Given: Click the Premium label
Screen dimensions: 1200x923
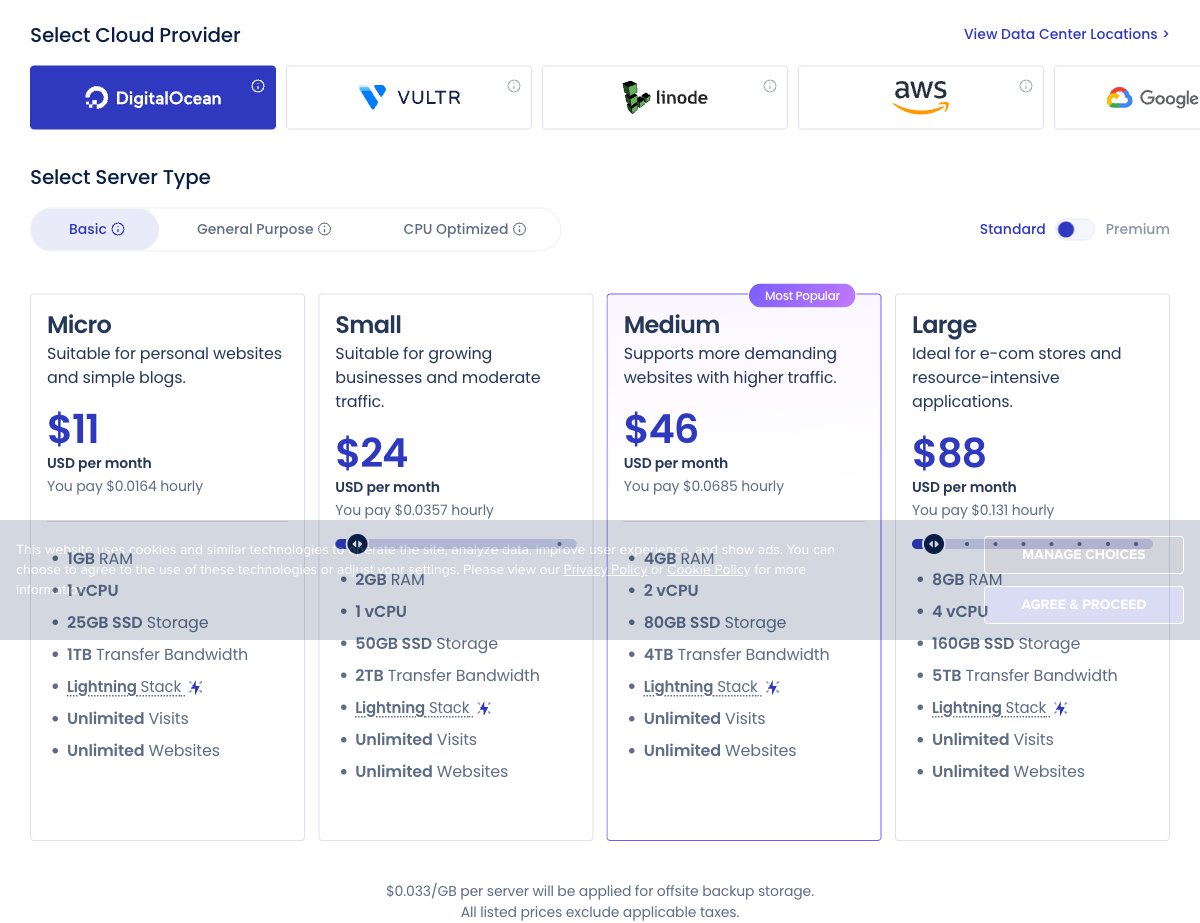Looking at the screenshot, I should (1138, 229).
